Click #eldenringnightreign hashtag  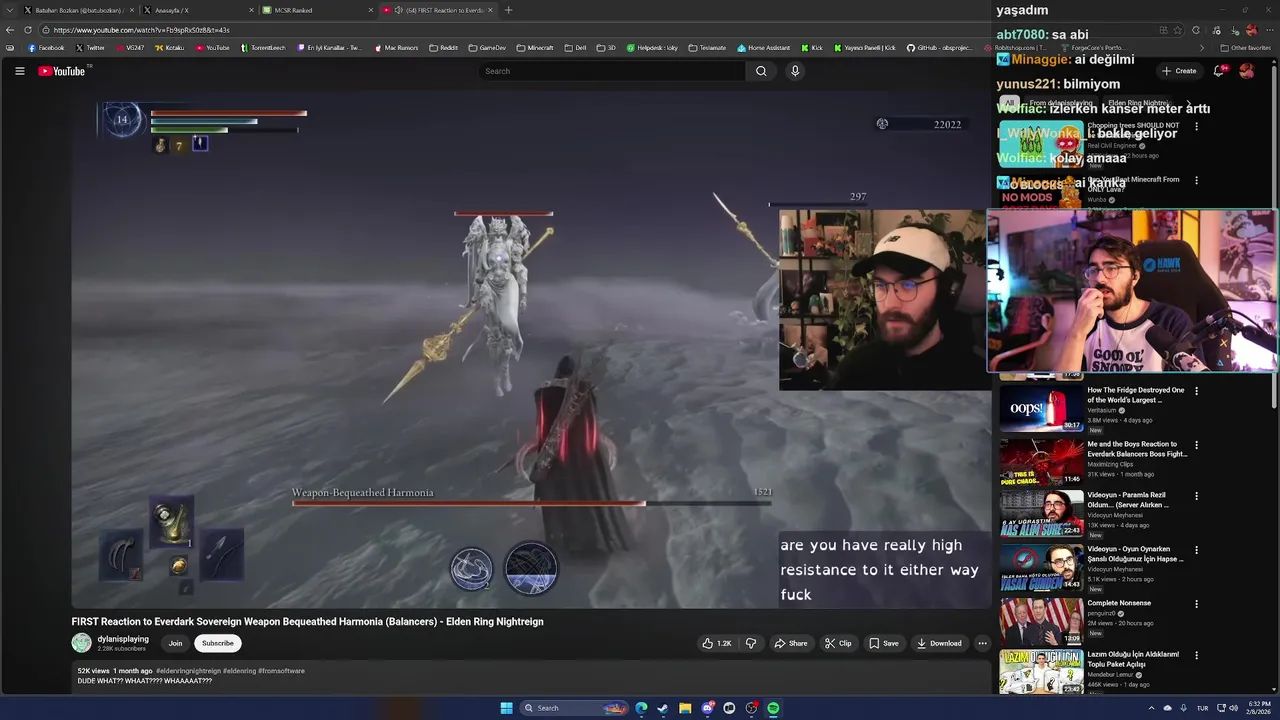click(x=188, y=671)
